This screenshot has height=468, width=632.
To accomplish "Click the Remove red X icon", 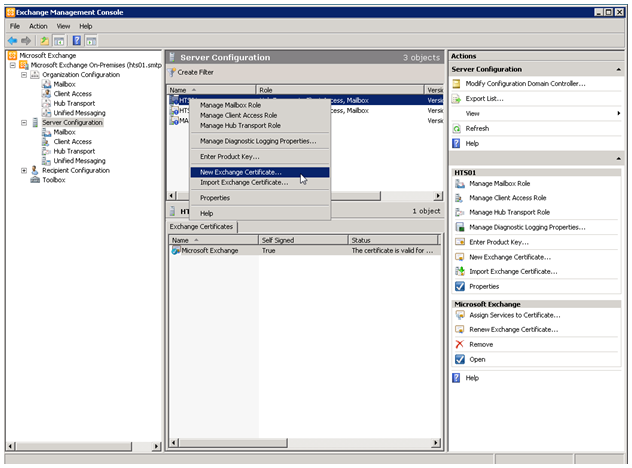I will tap(459, 344).
